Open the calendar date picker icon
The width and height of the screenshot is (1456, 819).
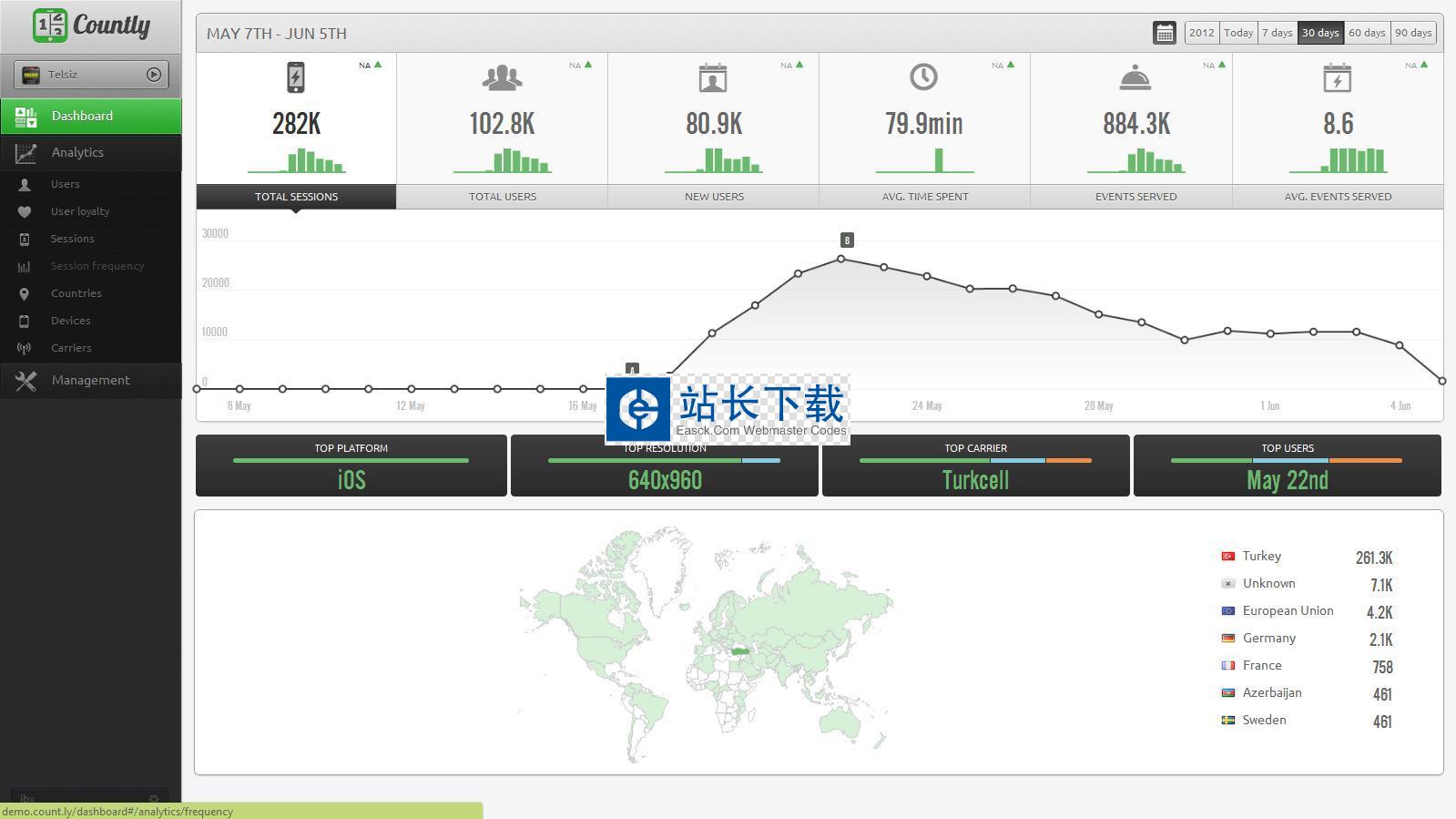[x=1164, y=33]
